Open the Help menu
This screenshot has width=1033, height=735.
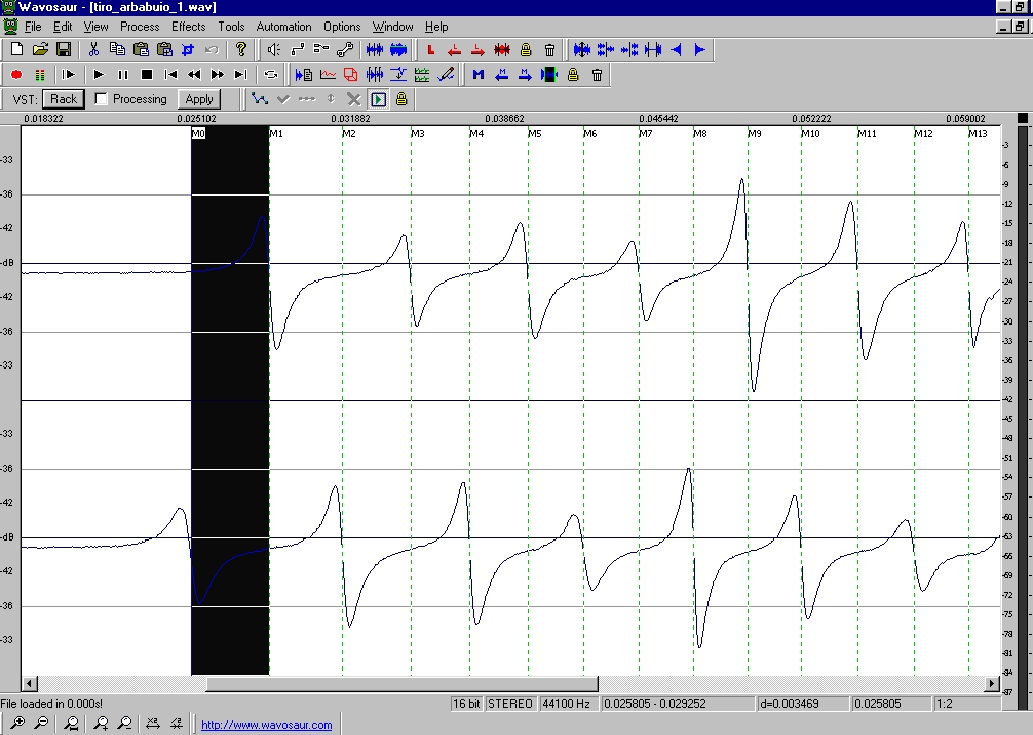[x=436, y=27]
